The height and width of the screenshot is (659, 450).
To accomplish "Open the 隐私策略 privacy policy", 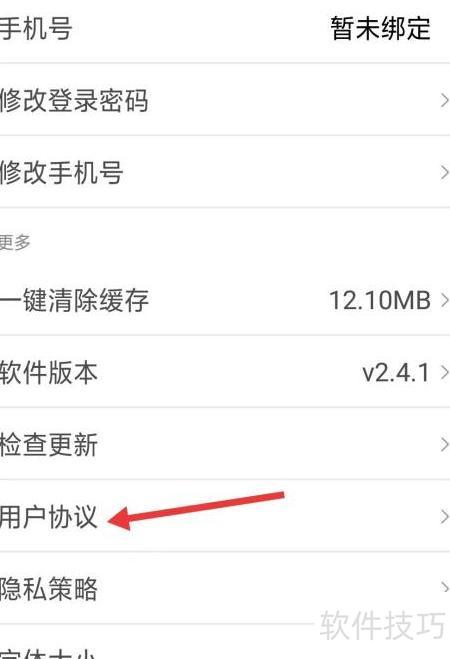I will coord(225,588).
